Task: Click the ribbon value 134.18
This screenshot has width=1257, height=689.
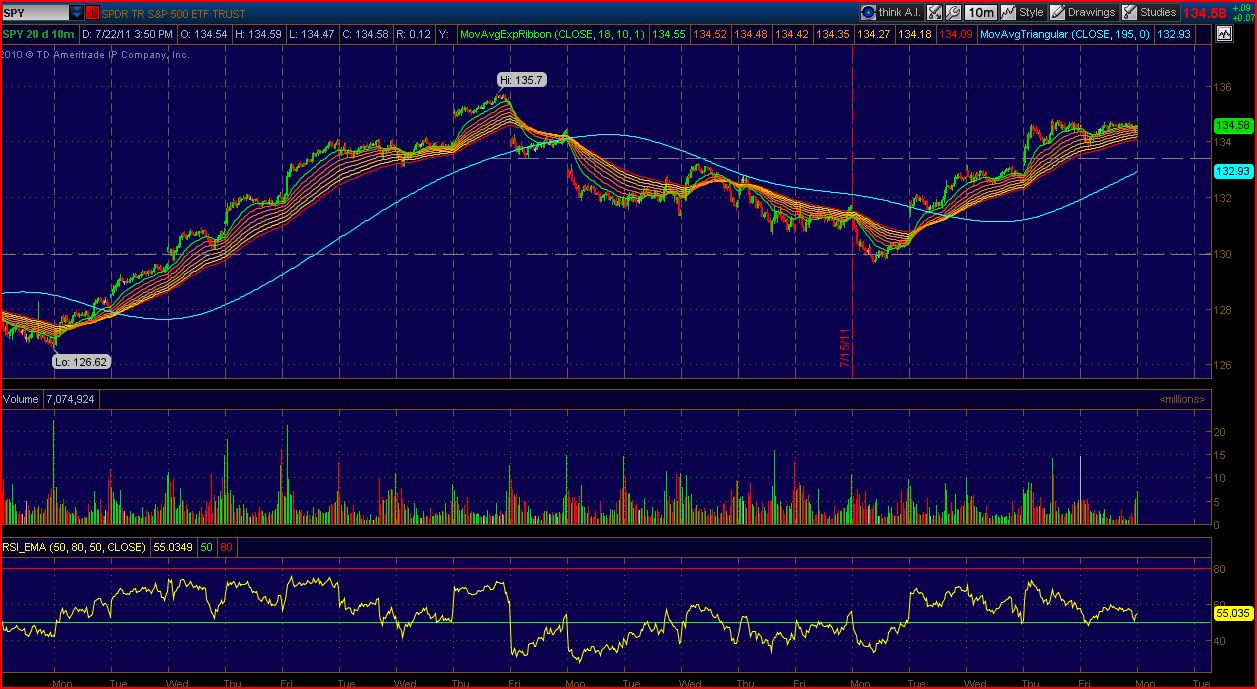Action: (x=915, y=34)
